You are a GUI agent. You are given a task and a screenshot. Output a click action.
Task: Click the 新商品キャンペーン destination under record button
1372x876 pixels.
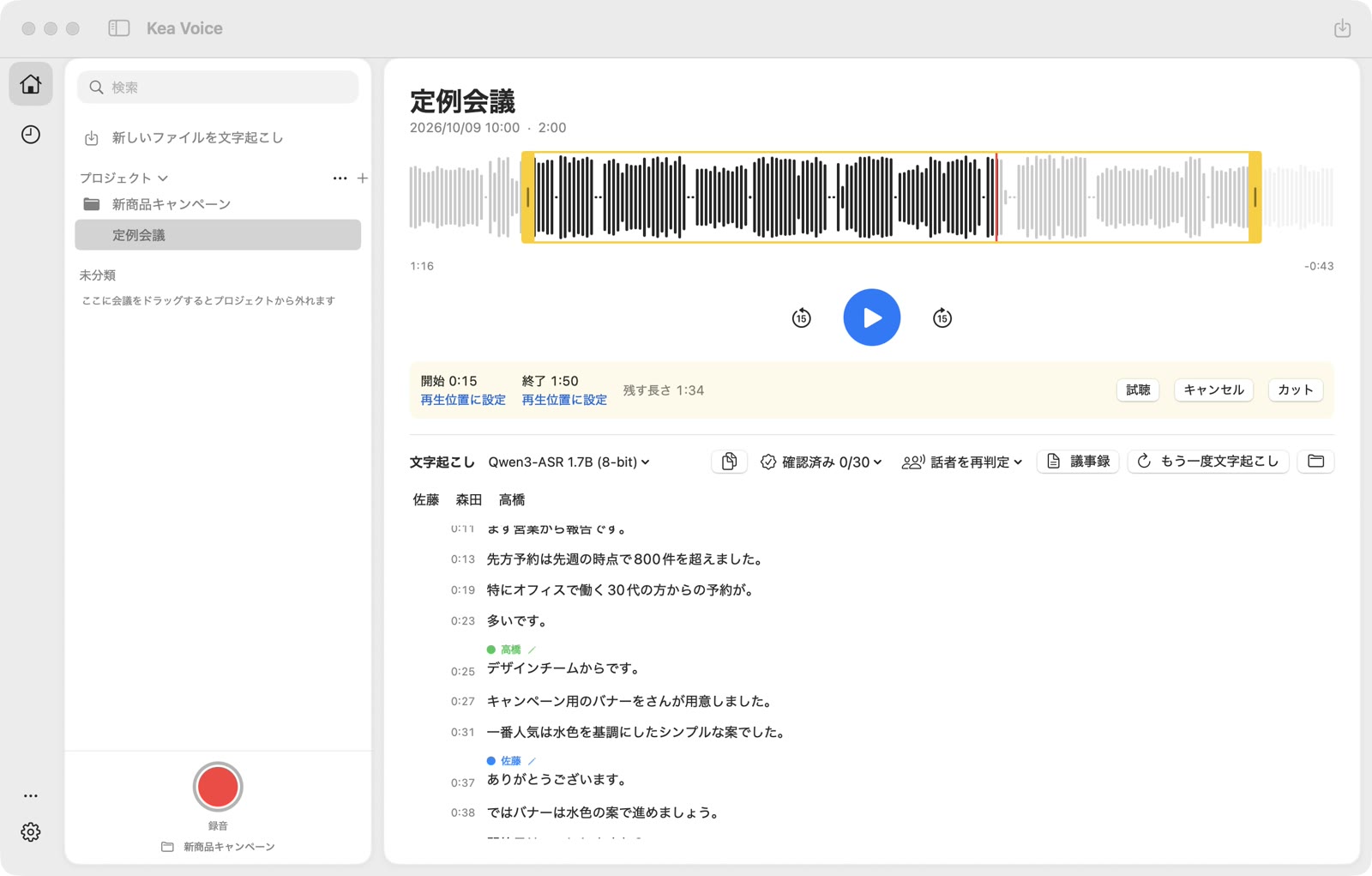tap(218, 847)
